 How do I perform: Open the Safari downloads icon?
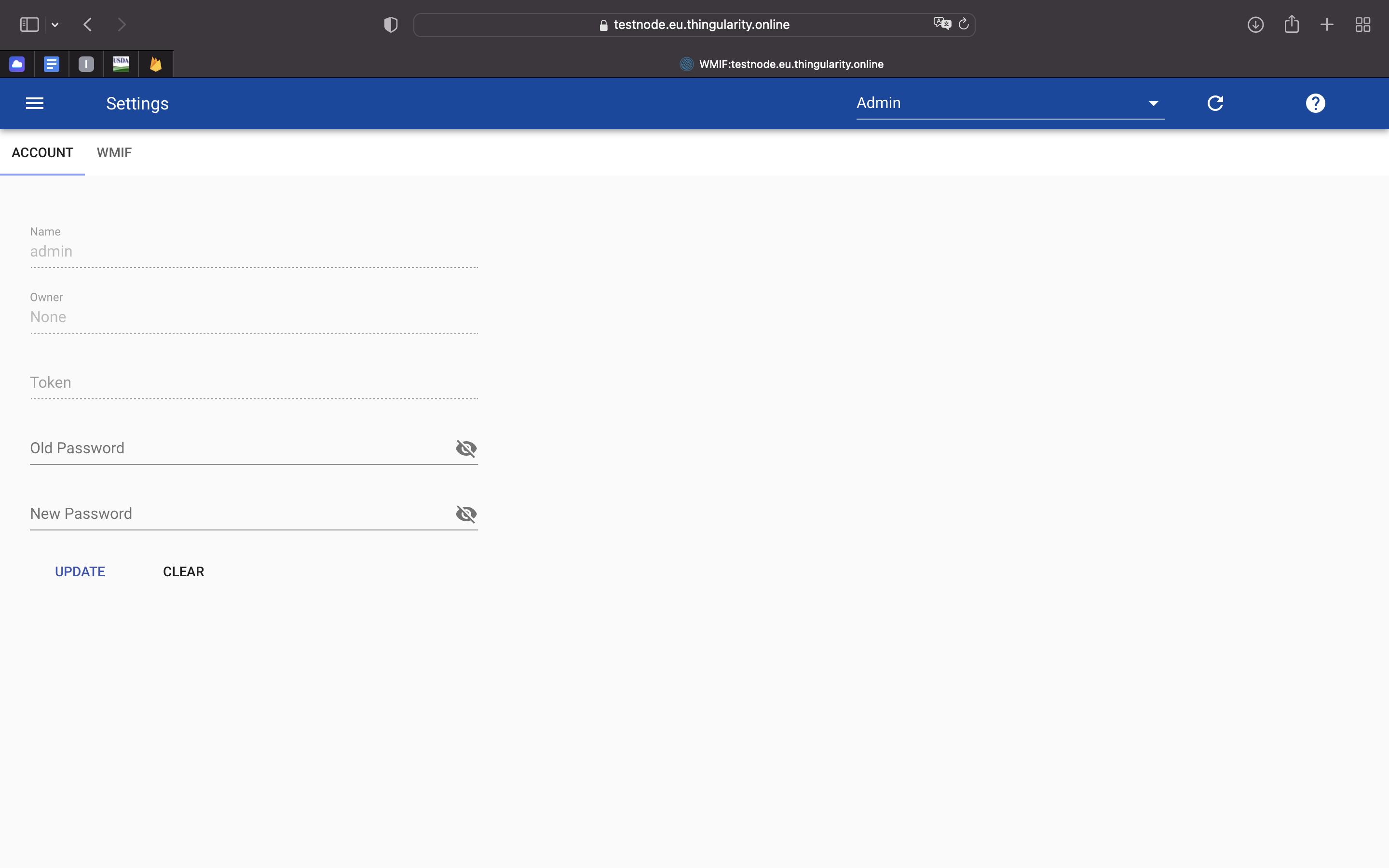point(1255,25)
